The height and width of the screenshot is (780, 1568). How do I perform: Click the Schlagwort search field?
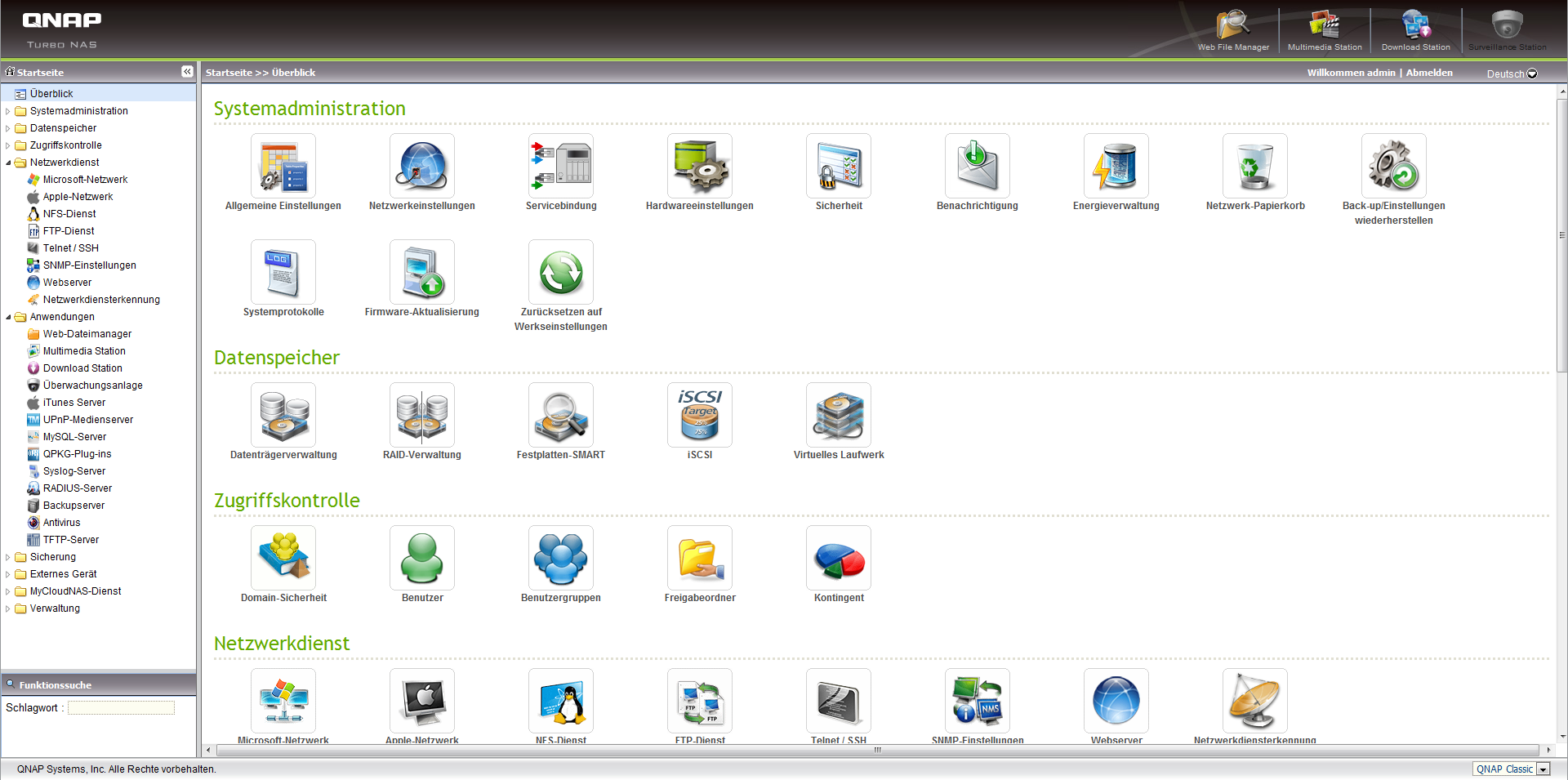(121, 708)
